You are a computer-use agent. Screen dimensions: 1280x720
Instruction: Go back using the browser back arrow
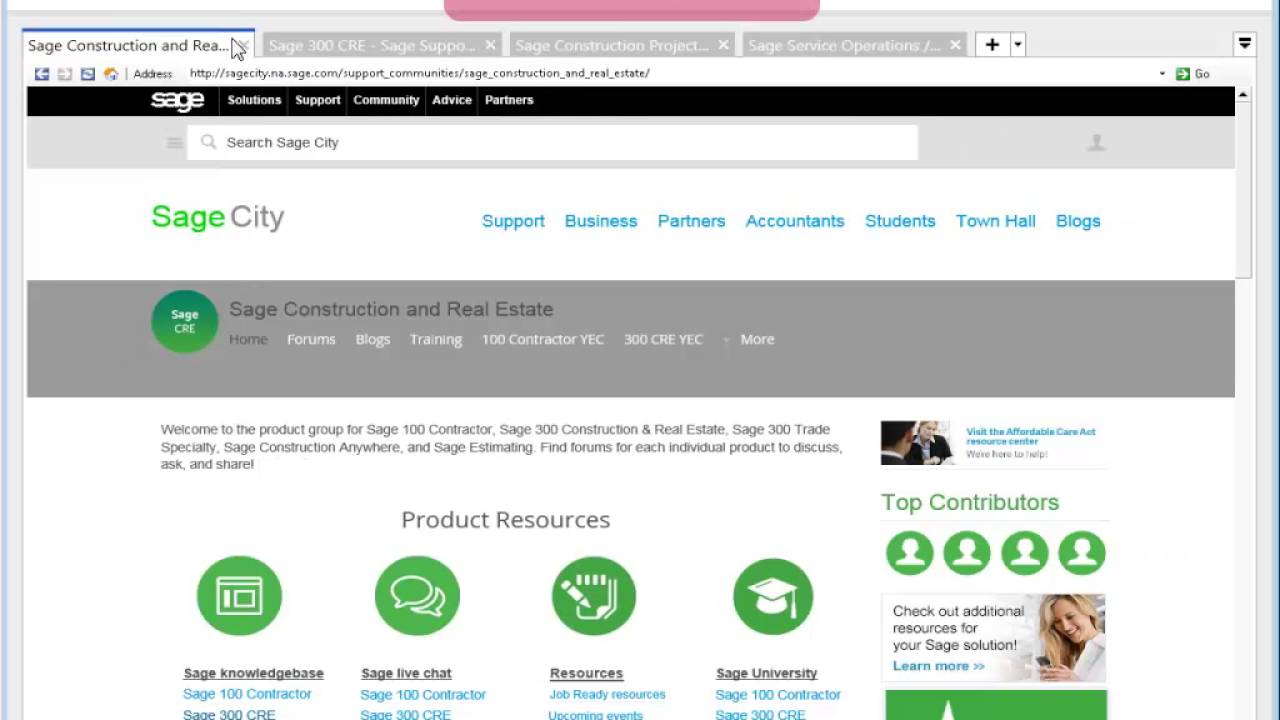[x=42, y=74]
